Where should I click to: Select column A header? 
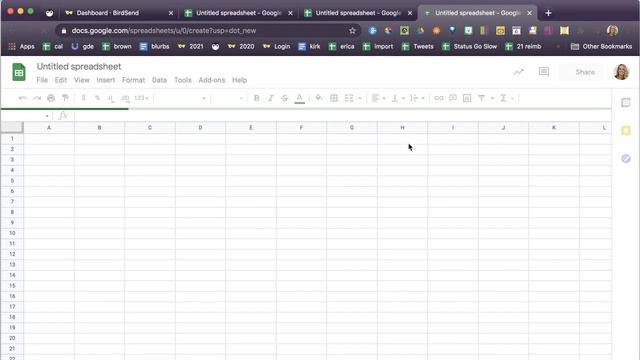click(x=49, y=128)
